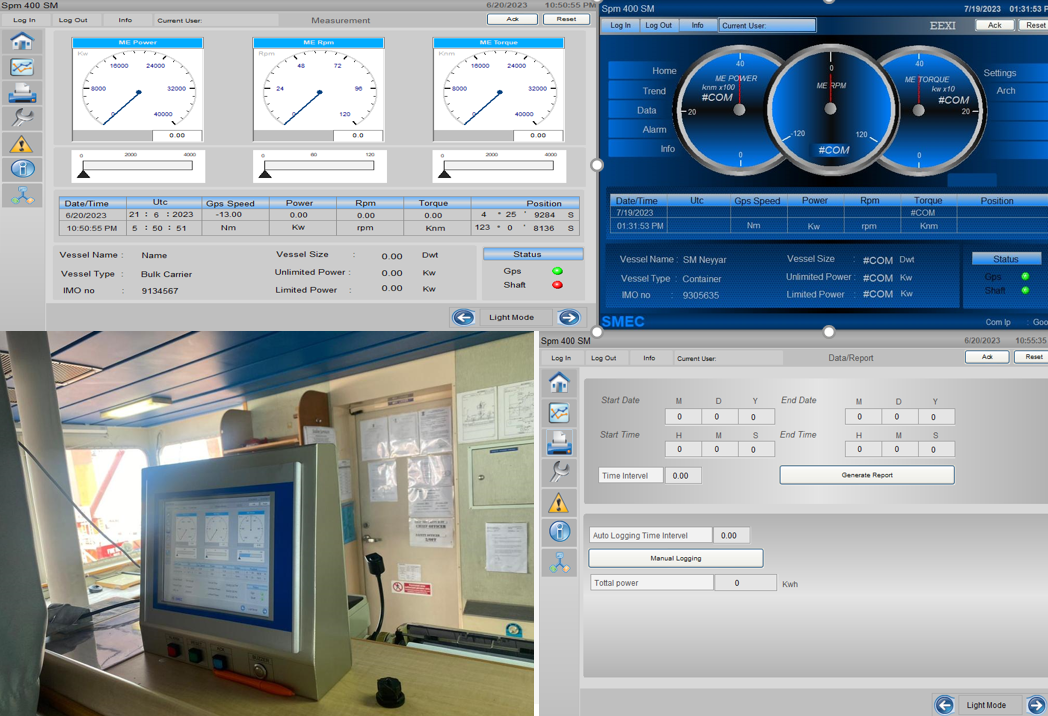Viewport: 1048px width, 716px height.
Task: Click the Auto Logging Time Interval field
Action: coord(650,535)
